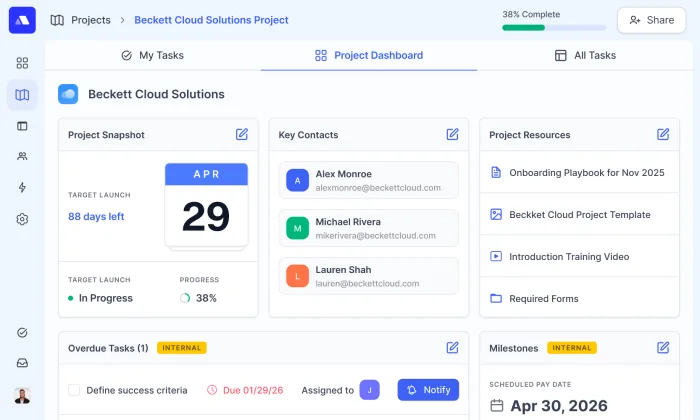Open Alex Monroe contact card
700x420 pixels.
369,180
